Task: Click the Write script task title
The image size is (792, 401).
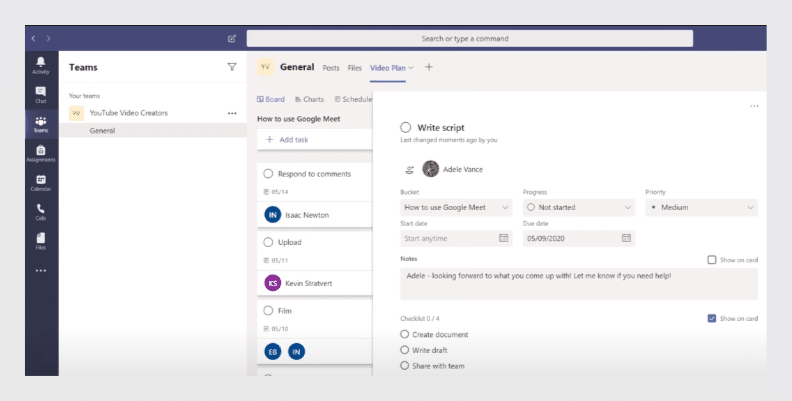Action: (x=440, y=128)
